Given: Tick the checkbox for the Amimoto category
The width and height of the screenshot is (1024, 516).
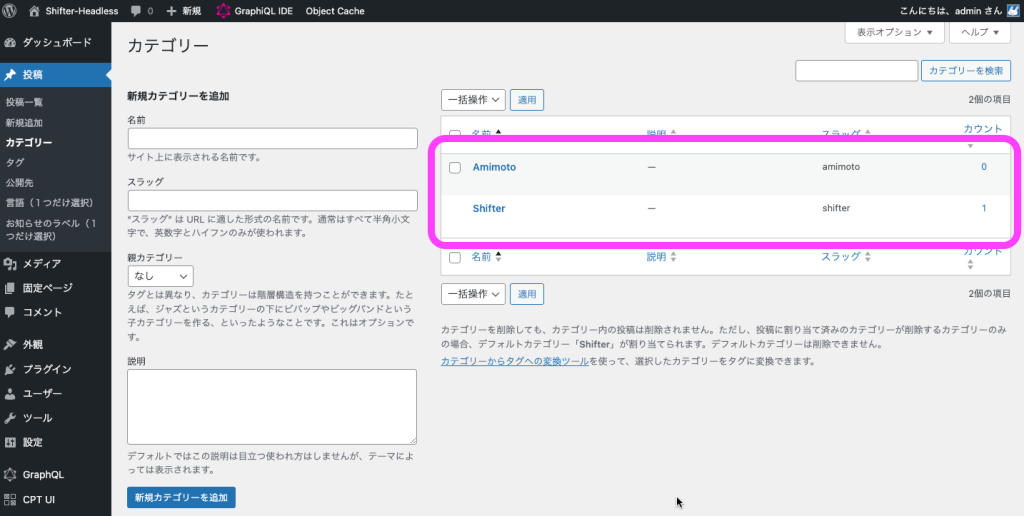Looking at the screenshot, I should tap(455, 168).
